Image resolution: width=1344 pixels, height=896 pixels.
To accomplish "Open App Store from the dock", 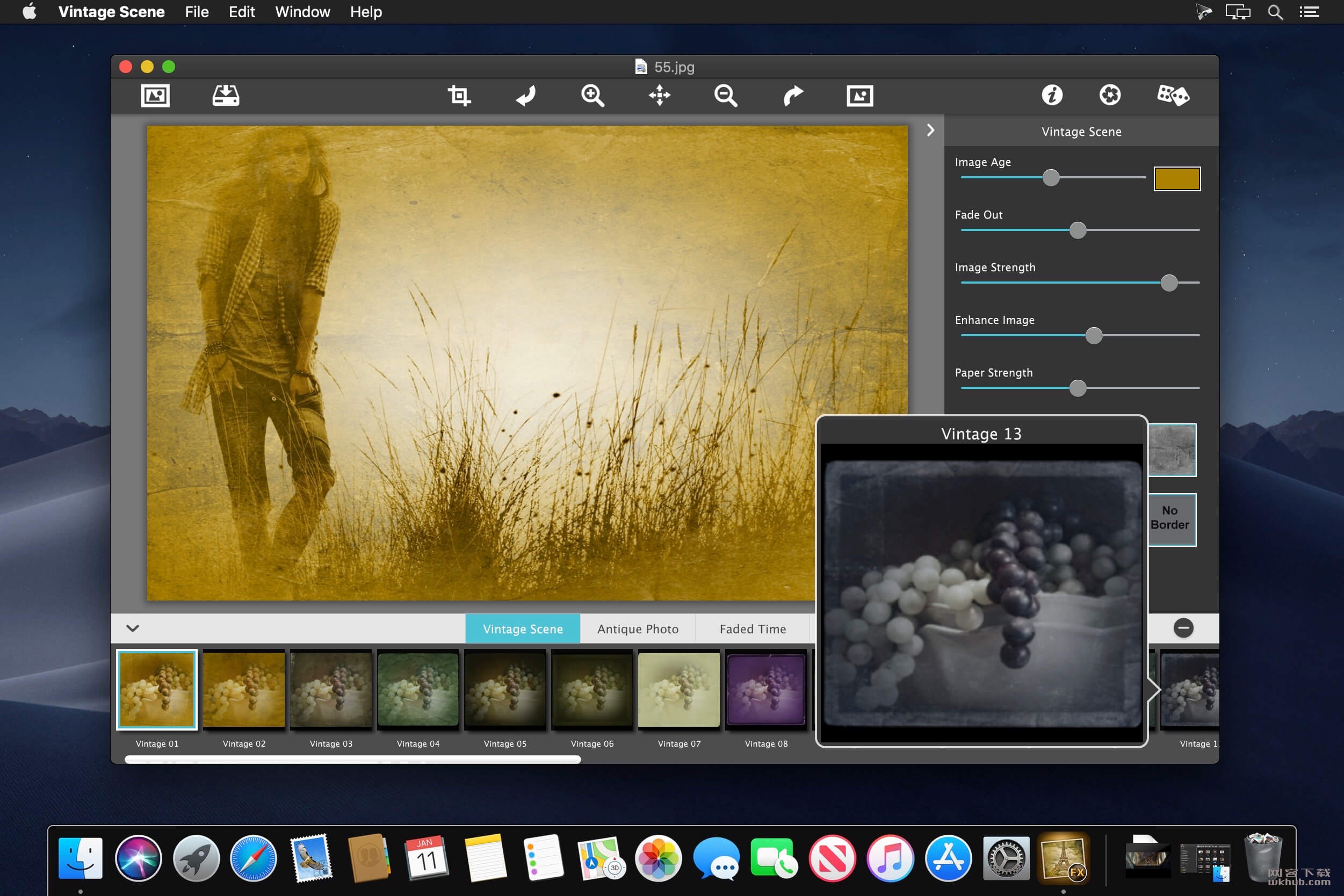I will pyautogui.click(x=948, y=858).
